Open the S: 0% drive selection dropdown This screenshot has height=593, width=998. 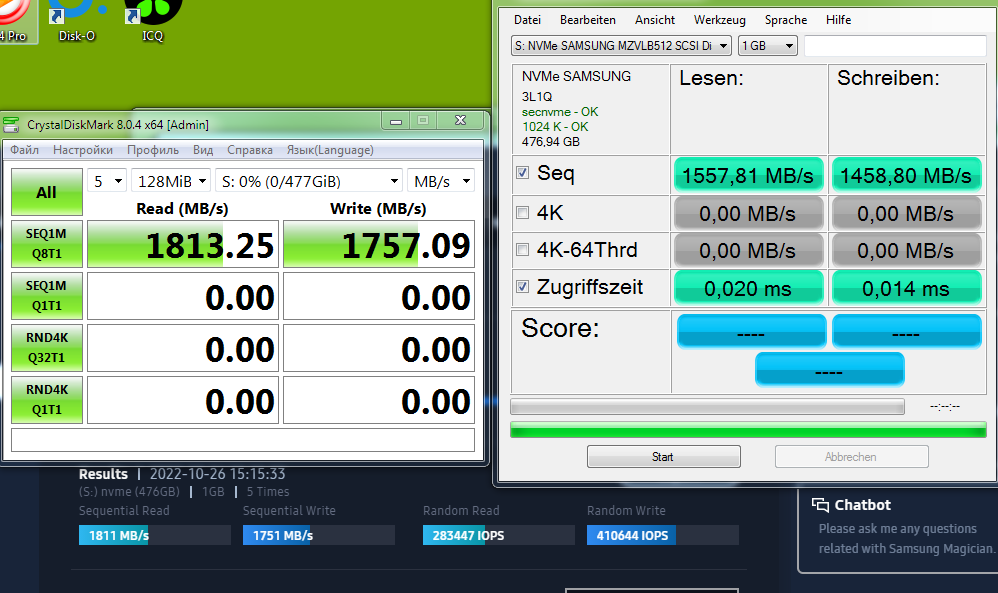tap(309, 181)
